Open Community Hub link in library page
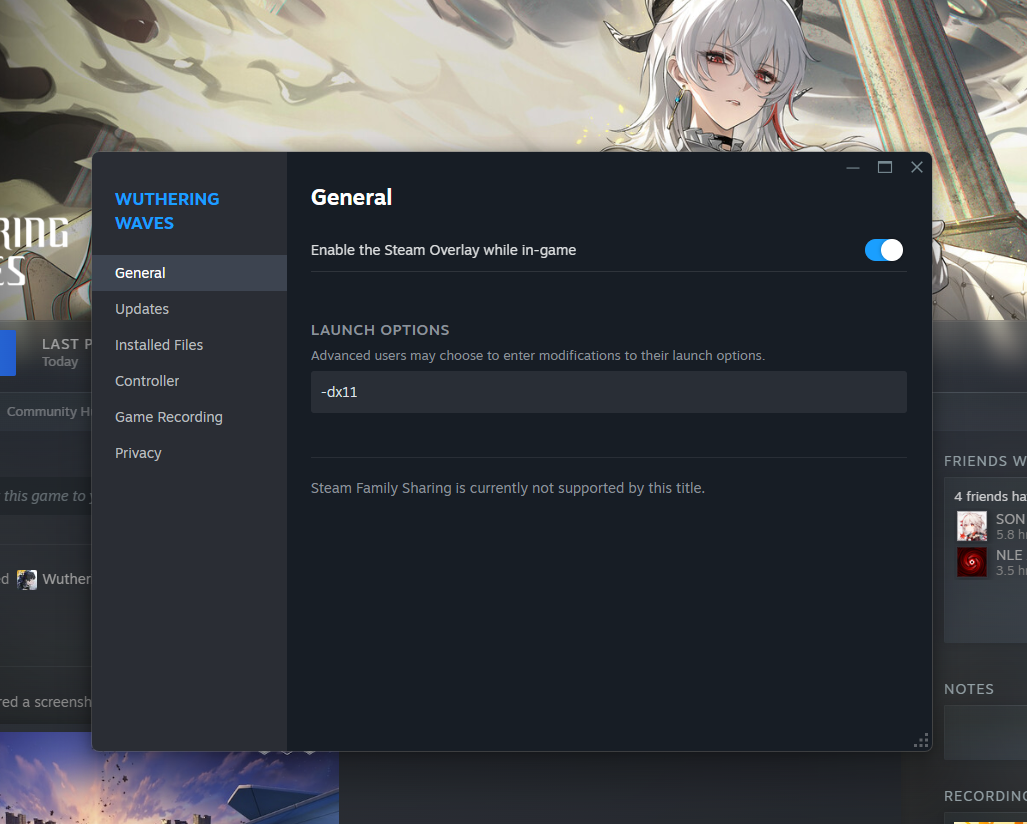1027x824 pixels. (49, 411)
